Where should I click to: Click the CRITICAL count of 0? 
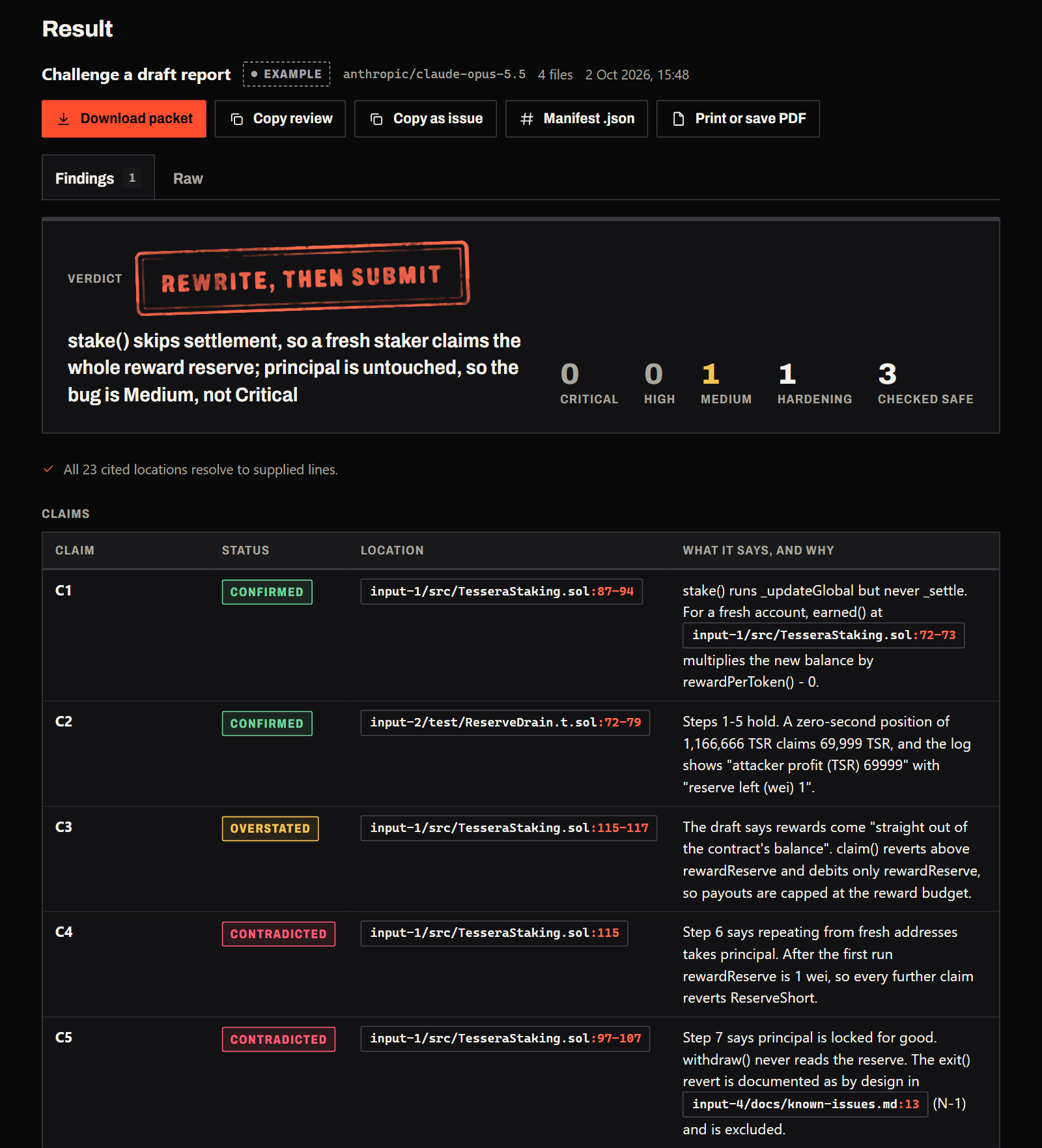tap(570, 374)
